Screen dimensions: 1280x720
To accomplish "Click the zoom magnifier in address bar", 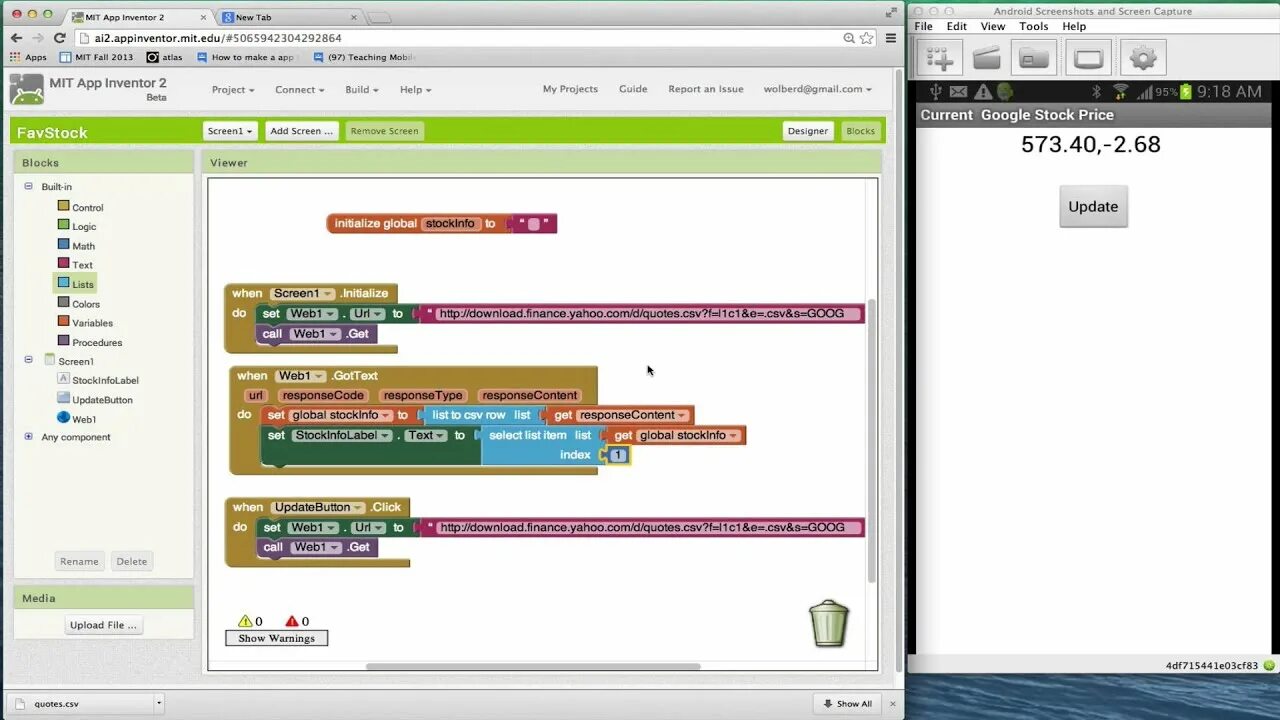I will click(849, 38).
